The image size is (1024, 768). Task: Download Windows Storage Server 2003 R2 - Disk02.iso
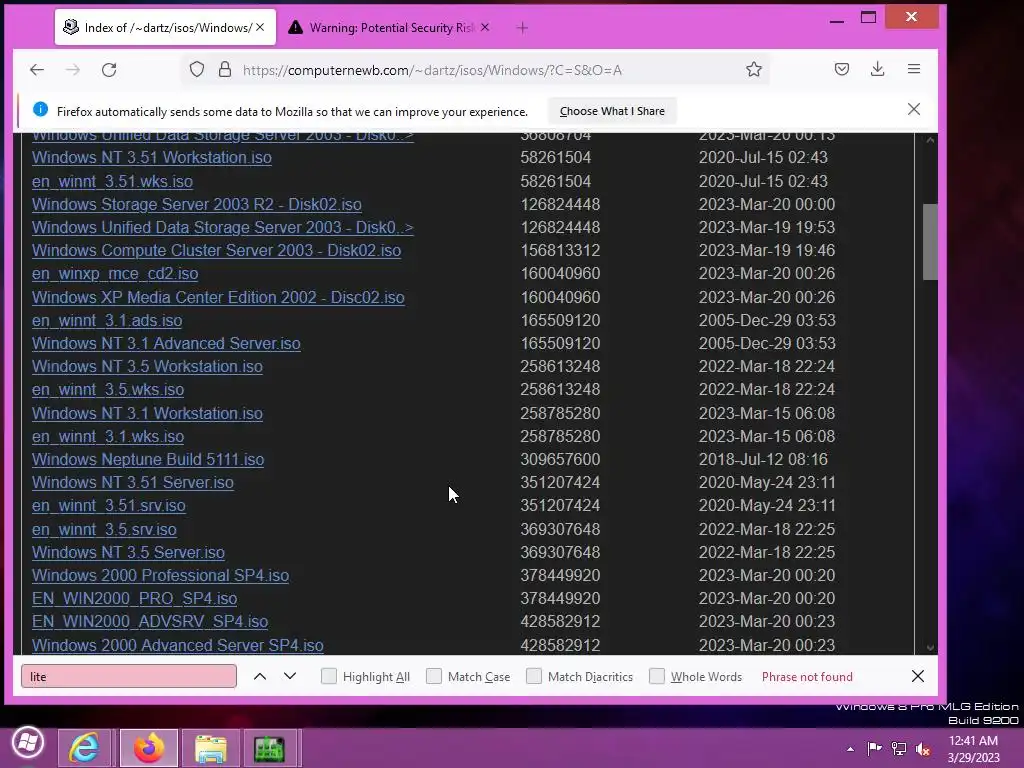click(197, 204)
